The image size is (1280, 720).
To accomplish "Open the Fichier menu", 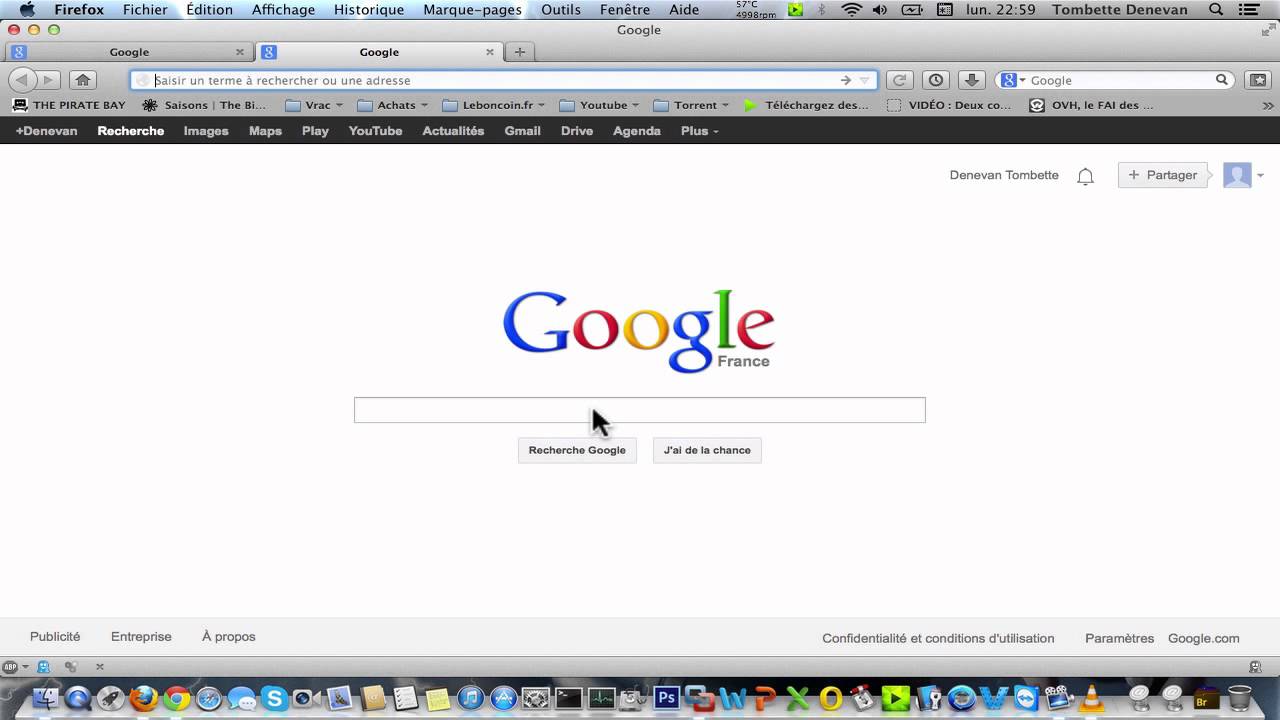I will point(145,10).
